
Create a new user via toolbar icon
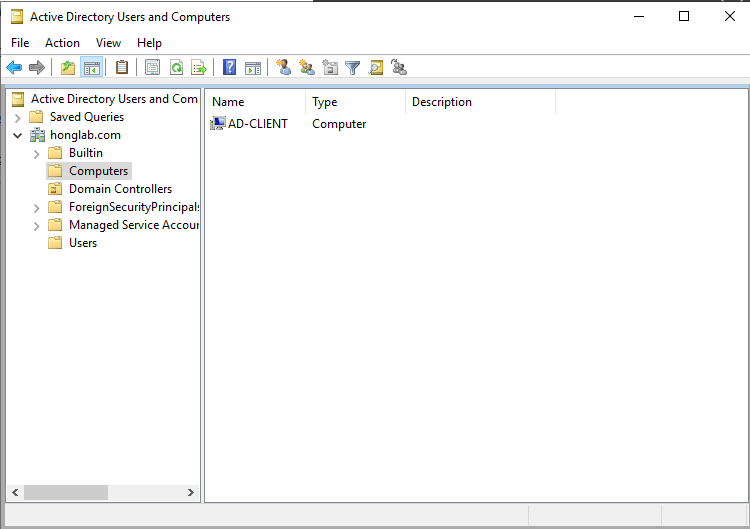pos(284,67)
